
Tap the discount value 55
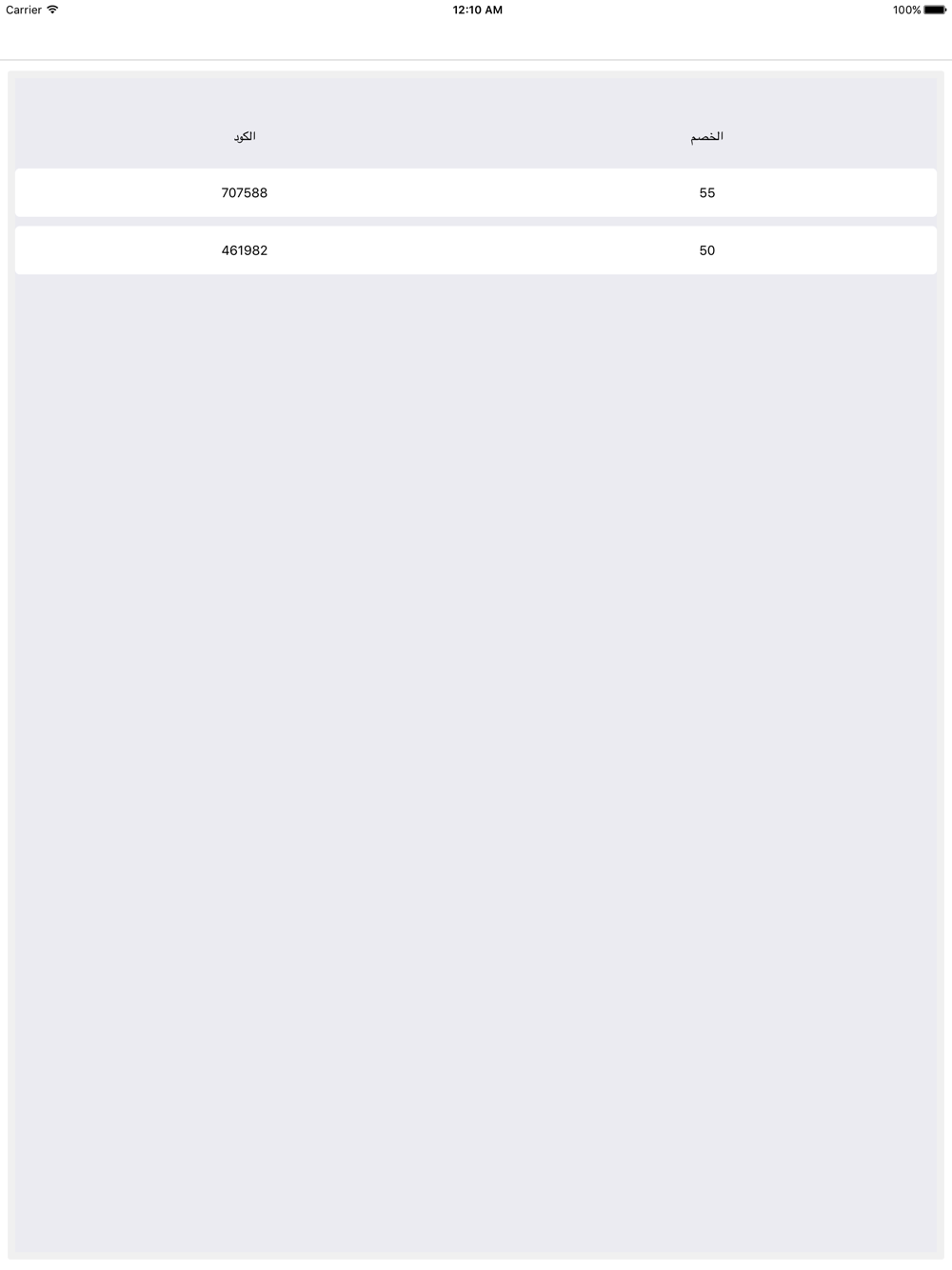[x=706, y=192]
